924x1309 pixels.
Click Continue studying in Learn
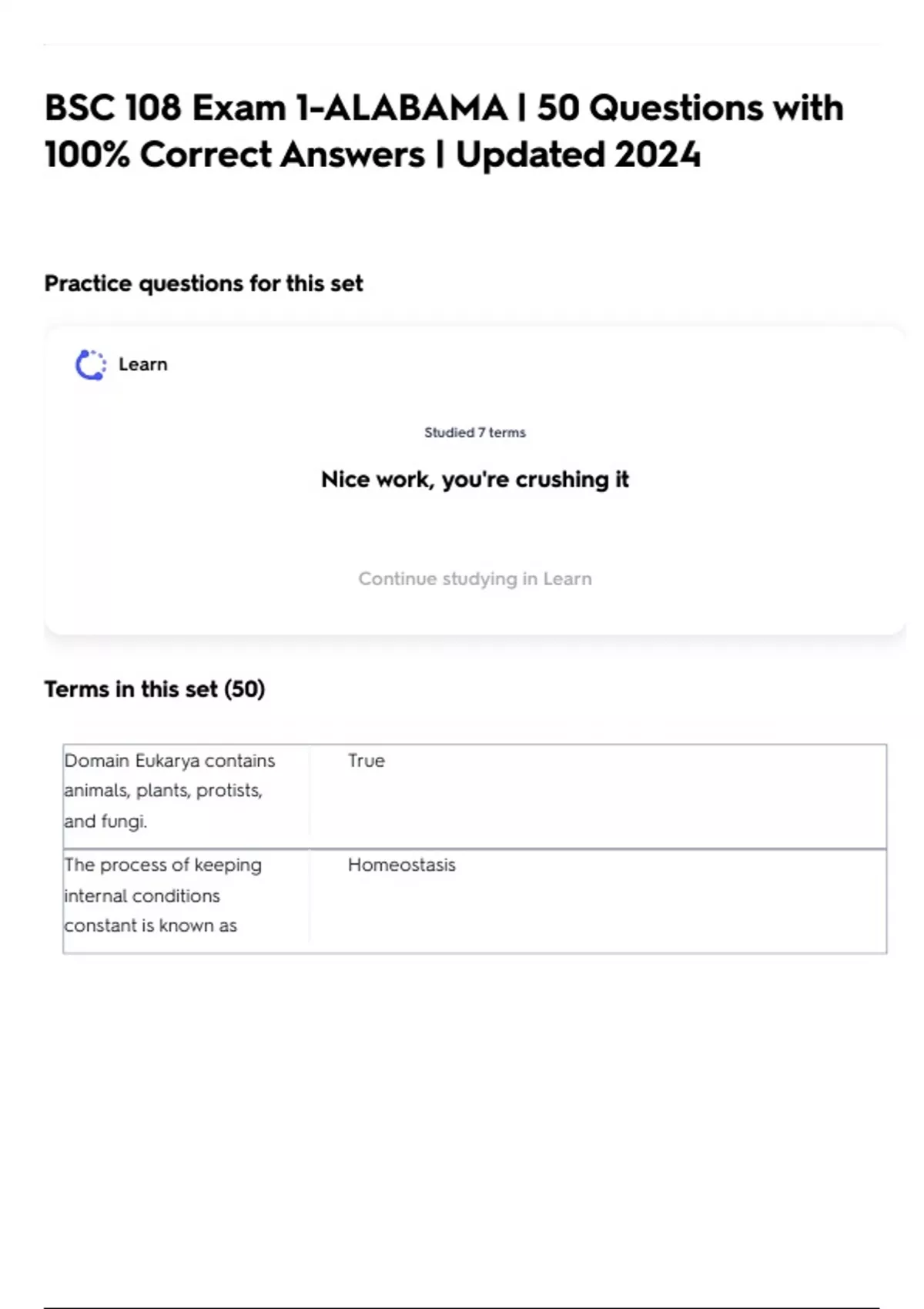pos(475,579)
